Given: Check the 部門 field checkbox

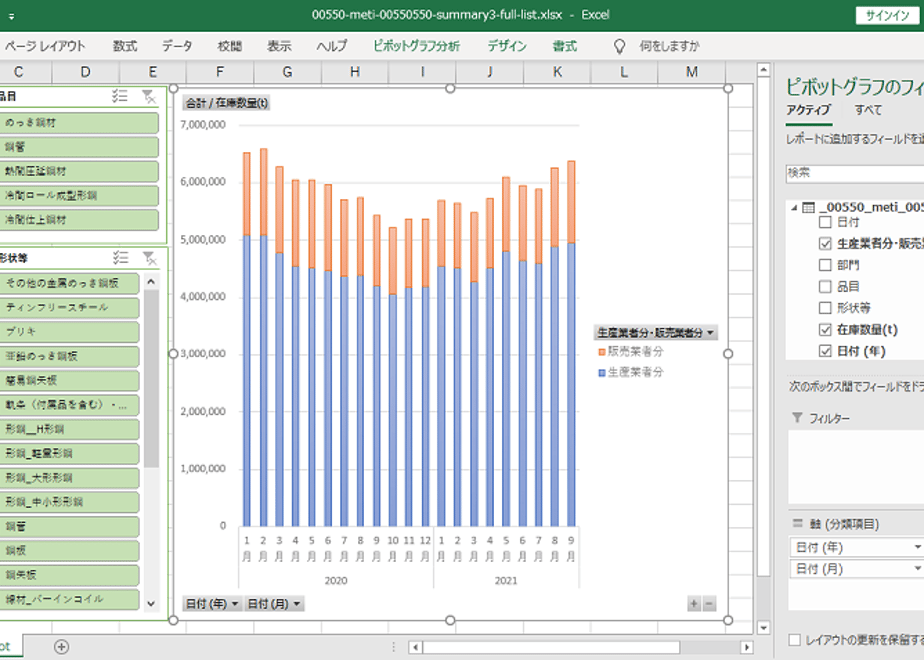Looking at the screenshot, I should click(825, 265).
